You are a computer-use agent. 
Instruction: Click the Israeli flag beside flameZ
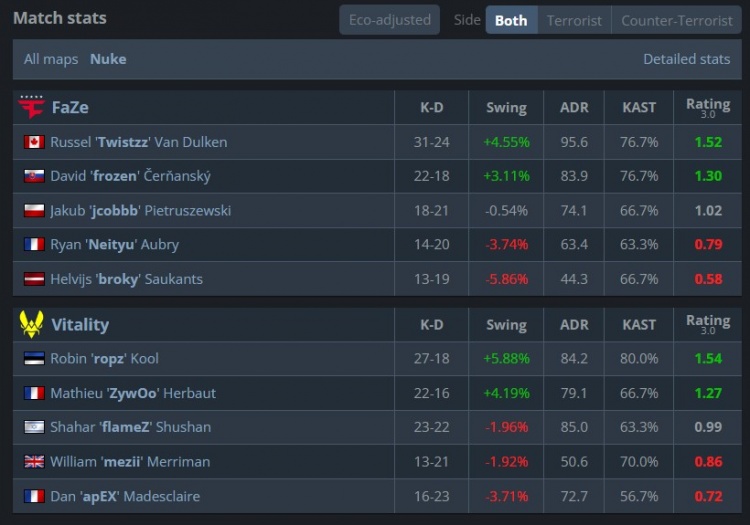pyautogui.click(x=34, y=427)
